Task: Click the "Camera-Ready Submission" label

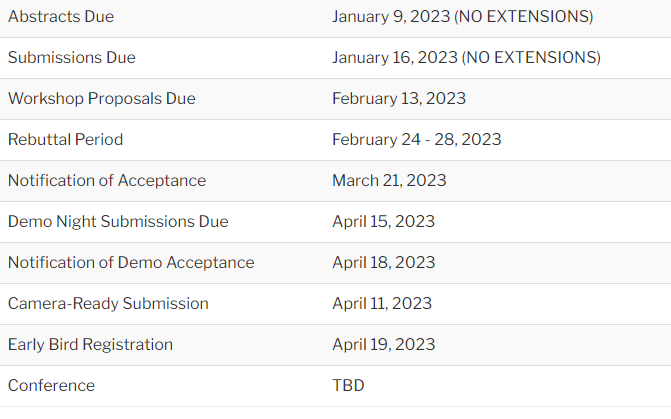Action: click(x=108, y=304)
